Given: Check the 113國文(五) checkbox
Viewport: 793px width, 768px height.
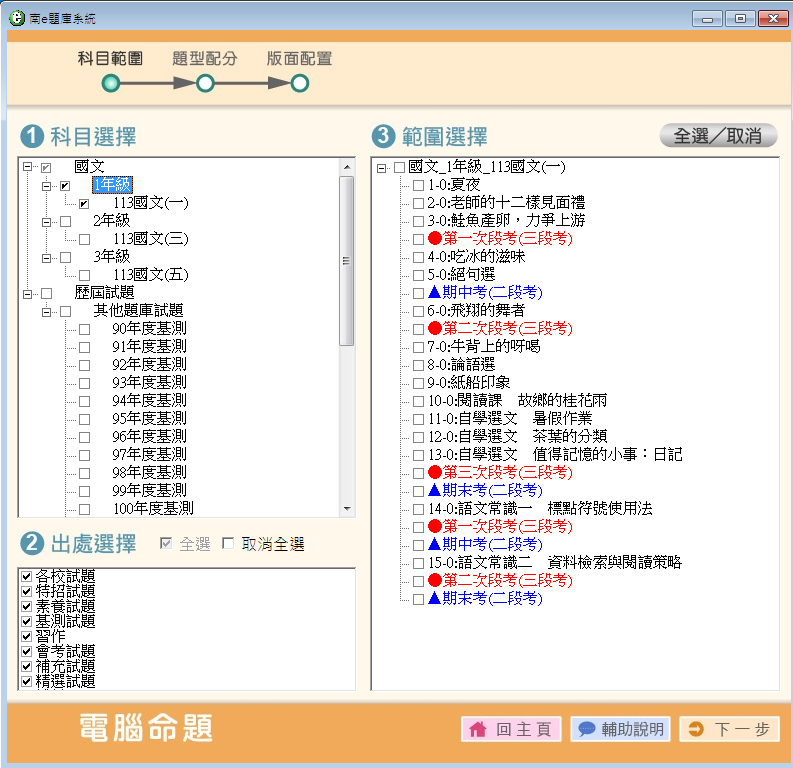Looking at the screenshot, I should [84, 276].
